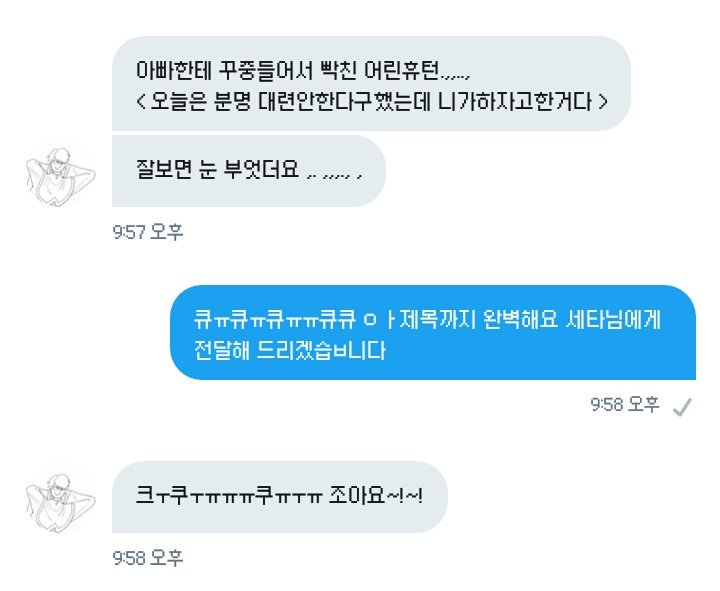Click "전달해 드리겠습ㅂ니다" line in blue bubble

[289, 350]
